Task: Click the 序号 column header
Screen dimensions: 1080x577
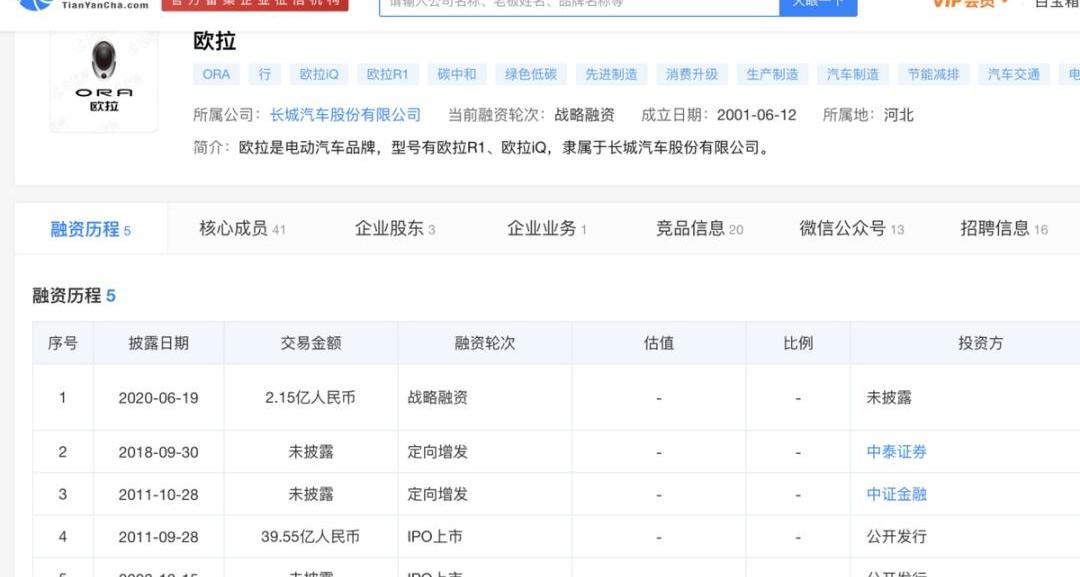Action: [x=63, y=343]
